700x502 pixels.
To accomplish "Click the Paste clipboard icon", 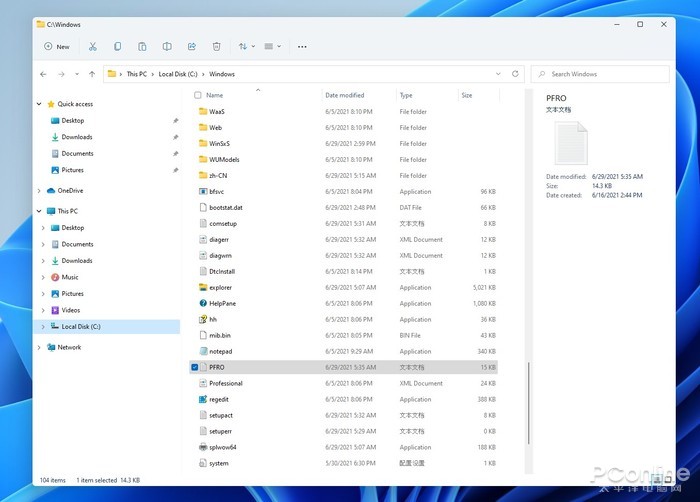I will 142,46.
